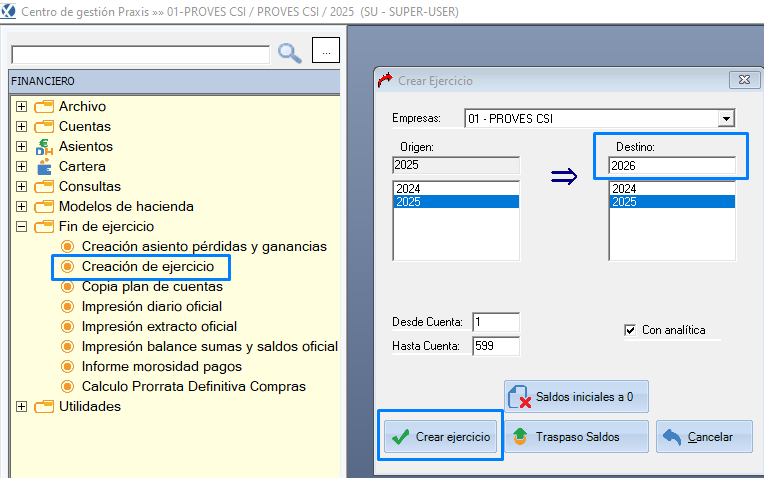Click the Destino year field
Viewport: 764px width, 478px height.
672,166
